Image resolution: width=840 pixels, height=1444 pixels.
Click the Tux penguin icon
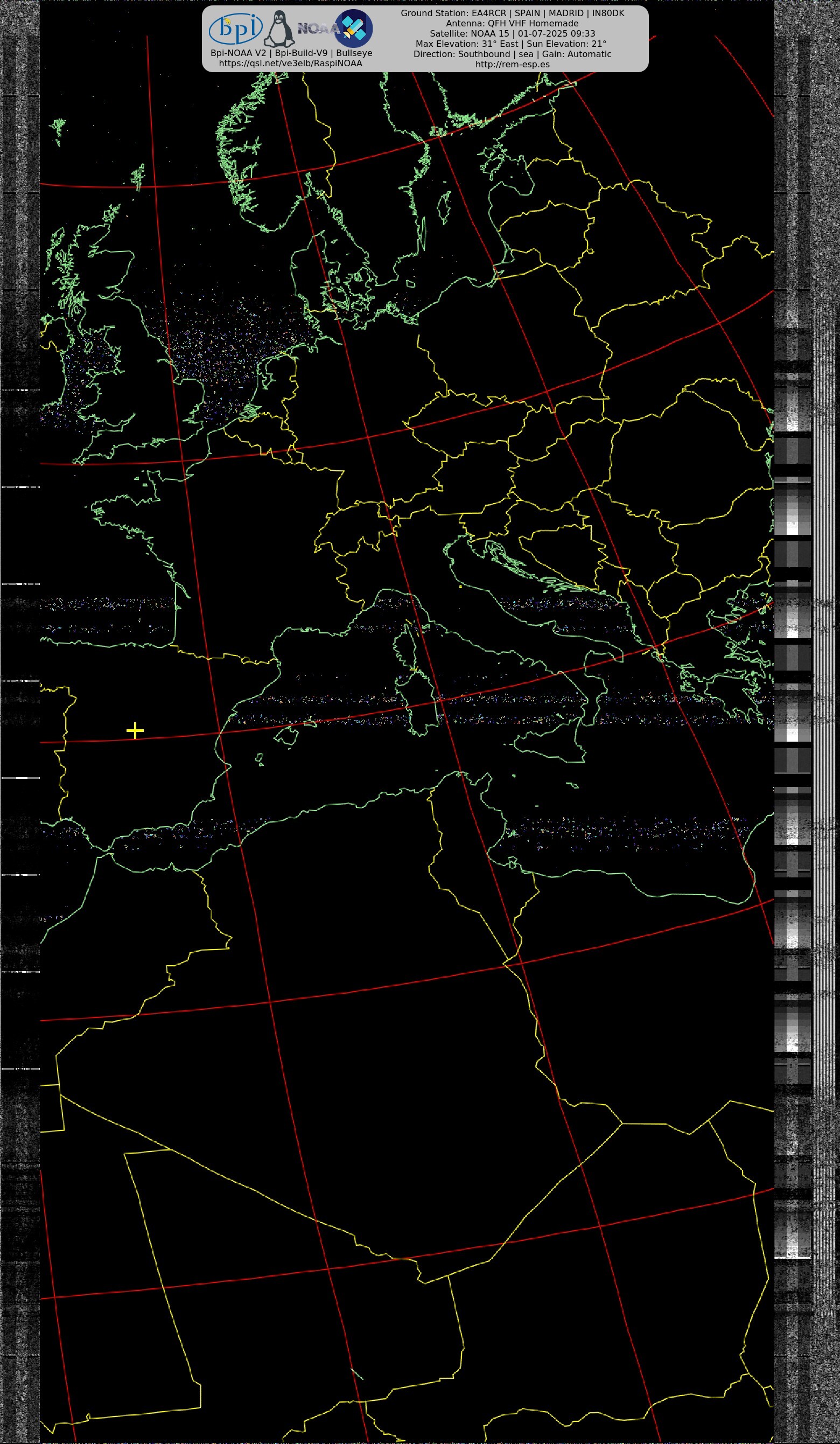pyautogui.click(x=279, y=29)
